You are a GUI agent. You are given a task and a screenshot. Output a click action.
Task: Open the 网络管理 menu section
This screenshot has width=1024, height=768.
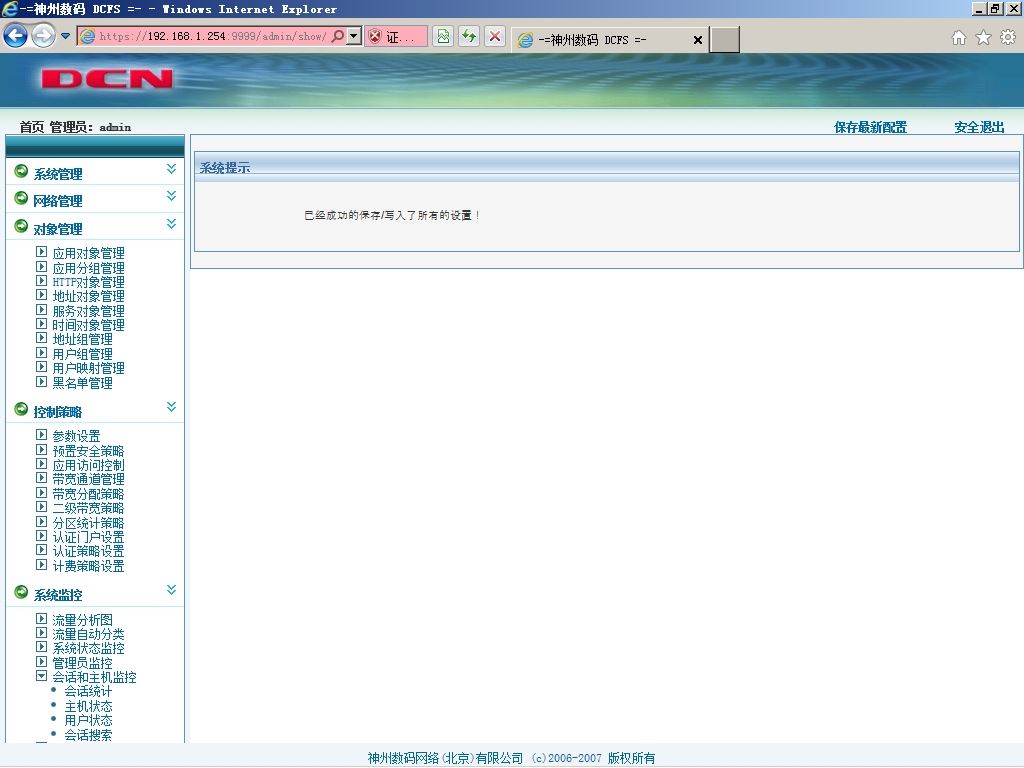(57, 201)
